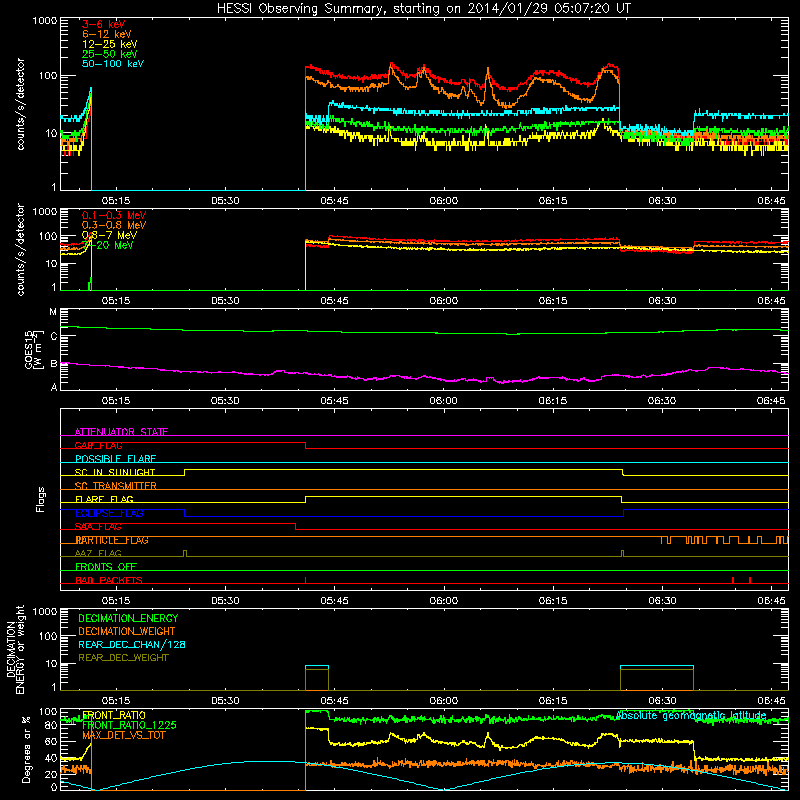Select the cyan 50-100 keV legend label
The width and height of the screenshot is (800, 800).
pos(113,63)
